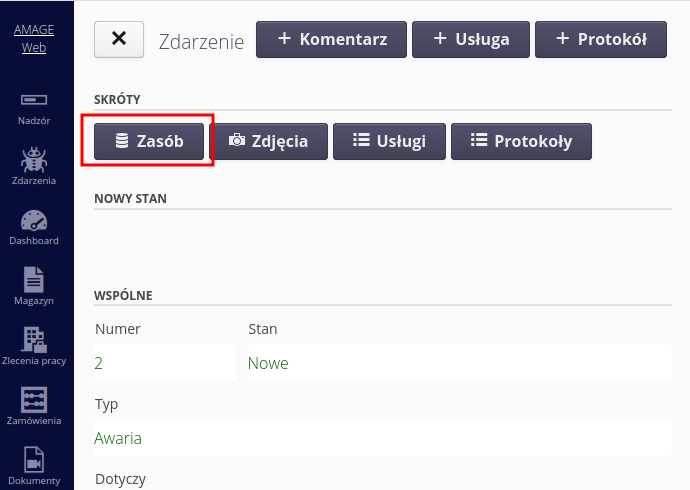Image resolution: width=690 pixels, height=490 pixels.
Task: Open the Nadzór sidebar icon
Action: 34,101
